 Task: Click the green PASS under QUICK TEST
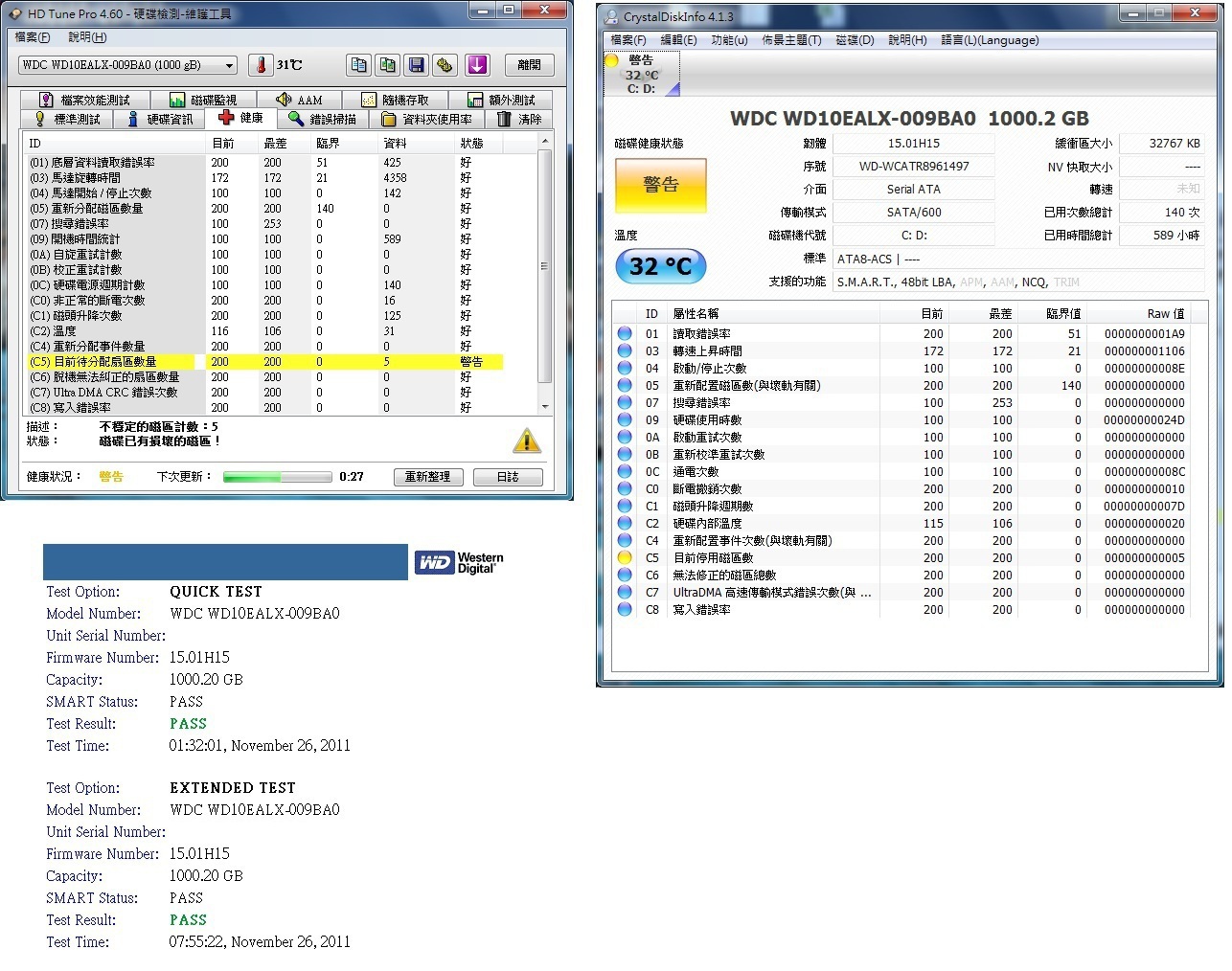coord(188,724)
